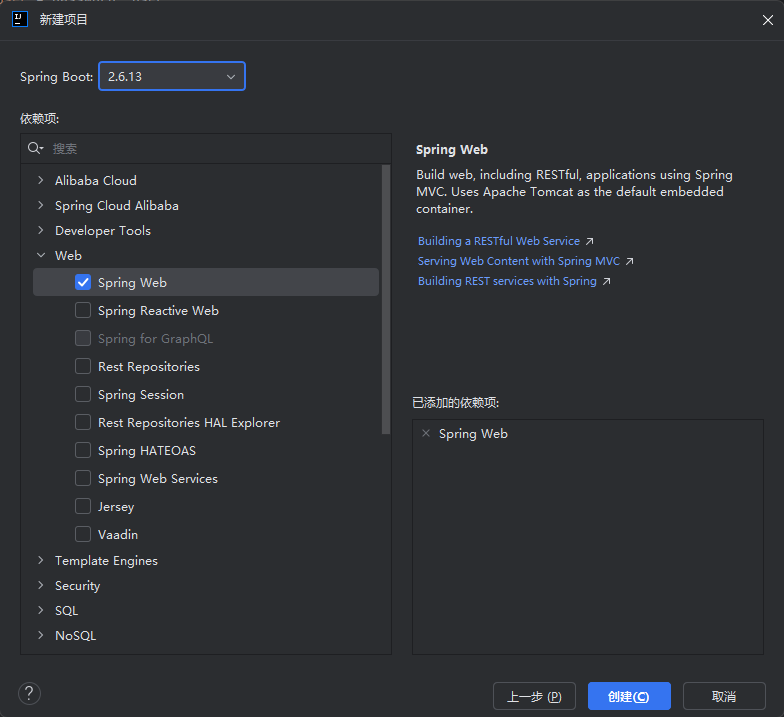
Task: Select the Spring Web tree row label
Action: (132, 282)
